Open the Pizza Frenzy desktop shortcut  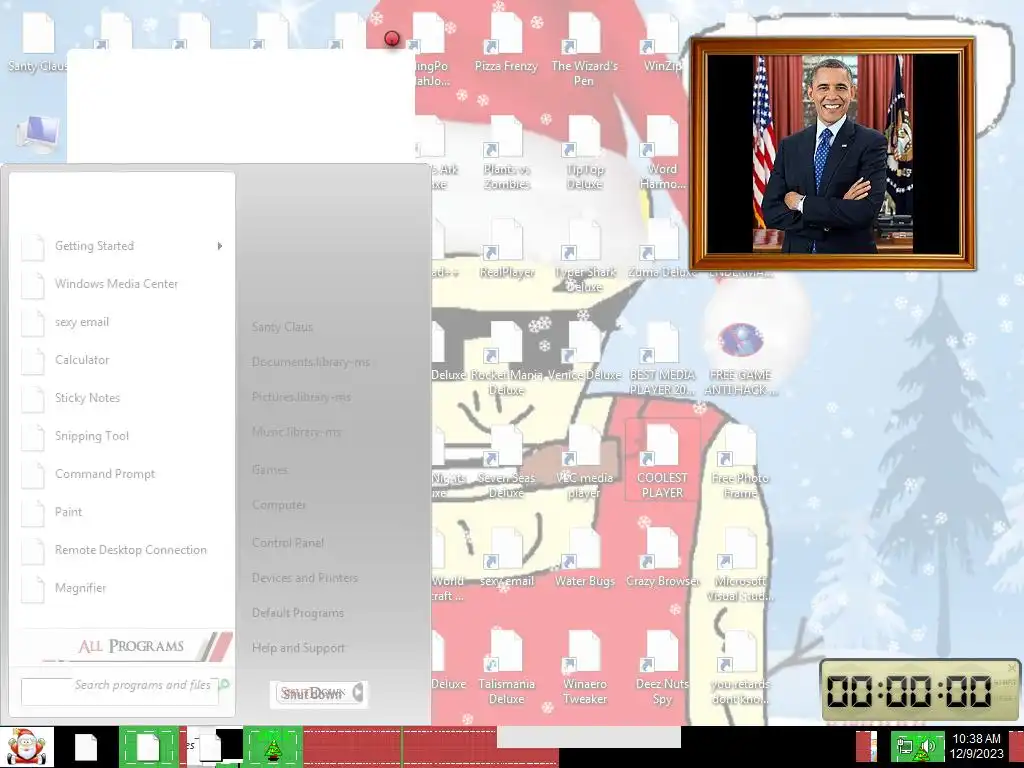point(506,43)
